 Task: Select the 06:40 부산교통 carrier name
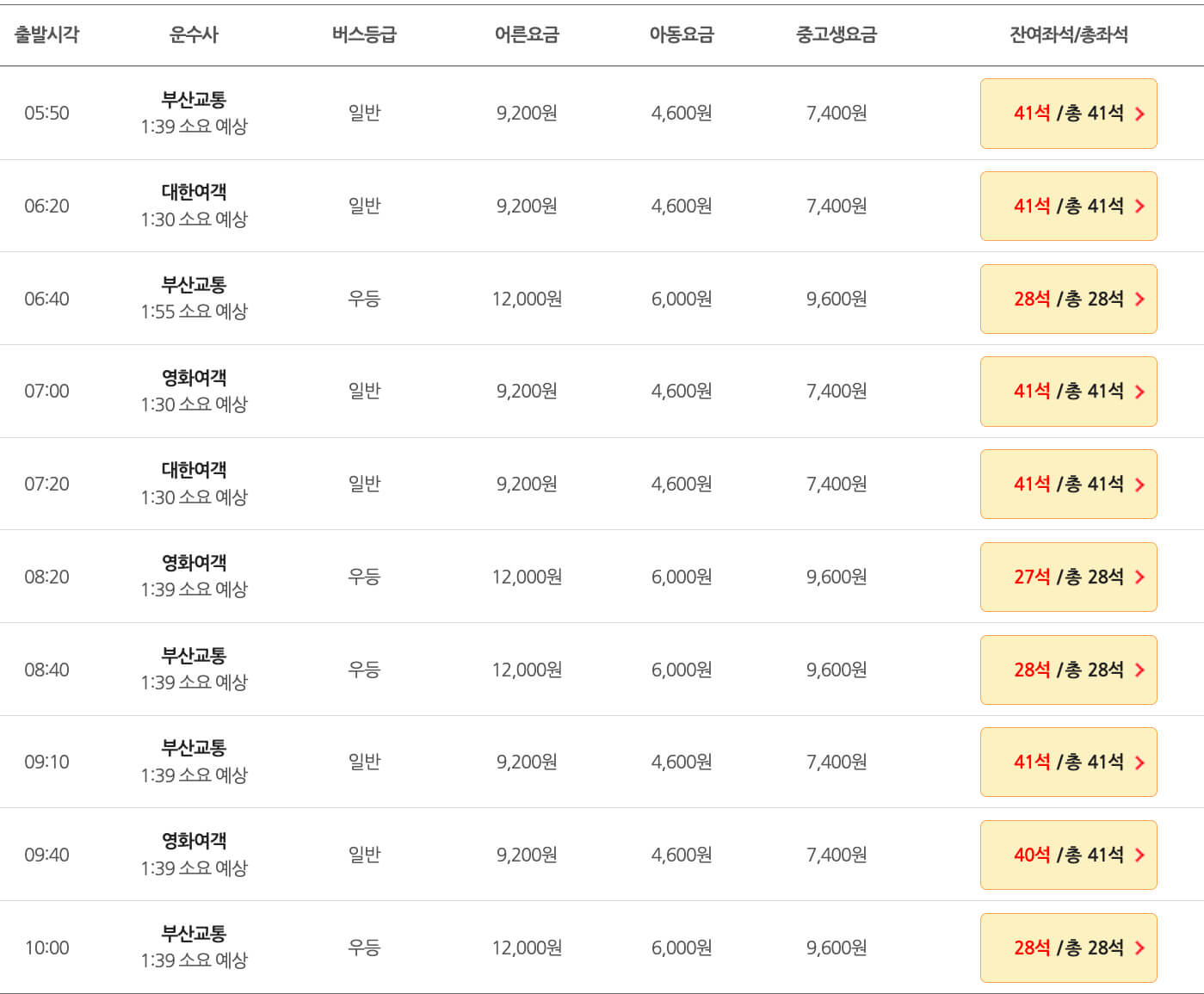point(194,285)
